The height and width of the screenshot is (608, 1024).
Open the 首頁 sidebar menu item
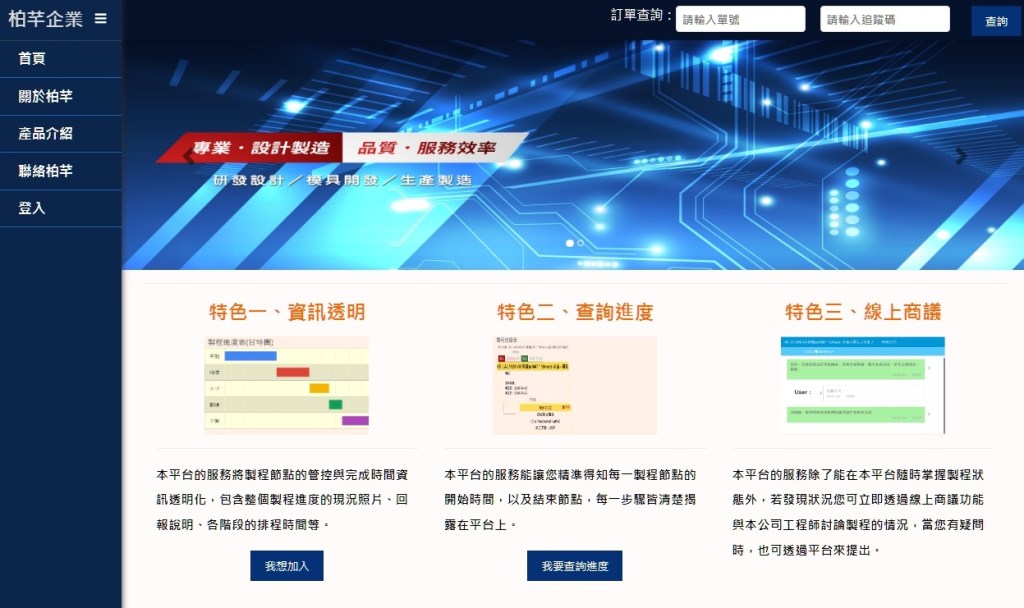click(32, 59)
